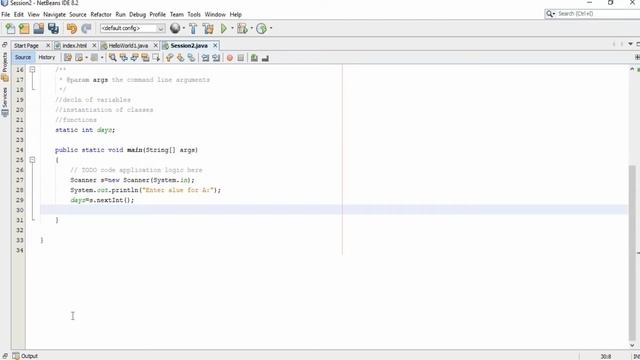Open the File menu
The height and width of the screenshot is (360, 640).
6,14
